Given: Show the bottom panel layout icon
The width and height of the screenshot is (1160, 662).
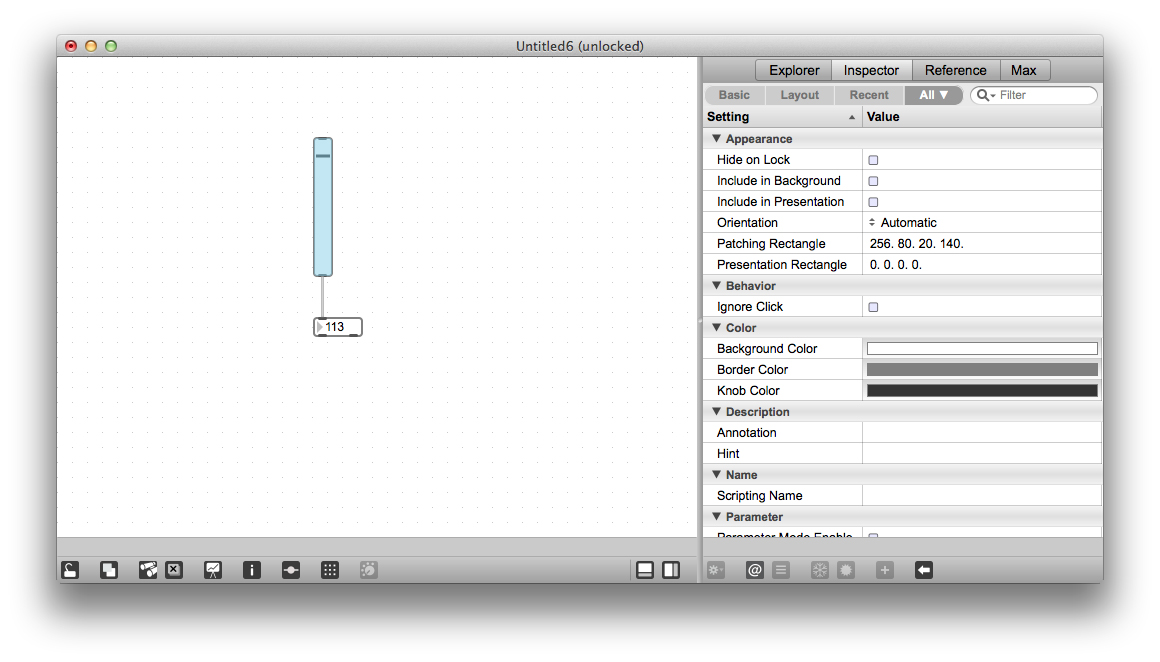Looking at the screenshot, I should tap(645, 570).
